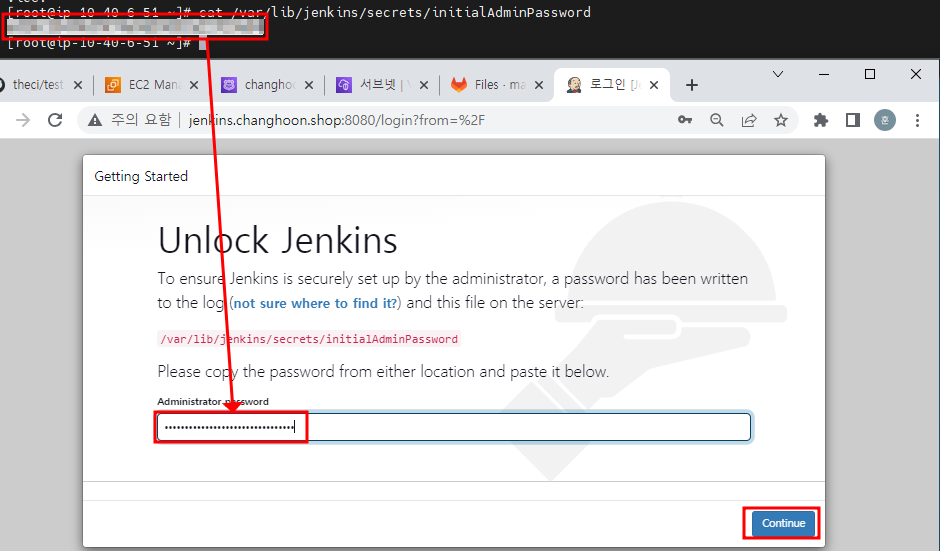
Task: Close the Jenkins 로그인 tab
Action: click(x=654, y=85)
